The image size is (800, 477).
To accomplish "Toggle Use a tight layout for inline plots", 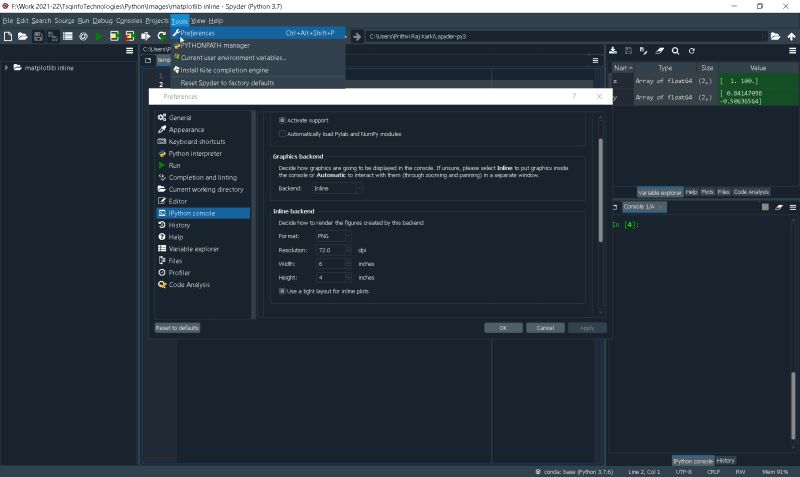I will tap(282, 291).
